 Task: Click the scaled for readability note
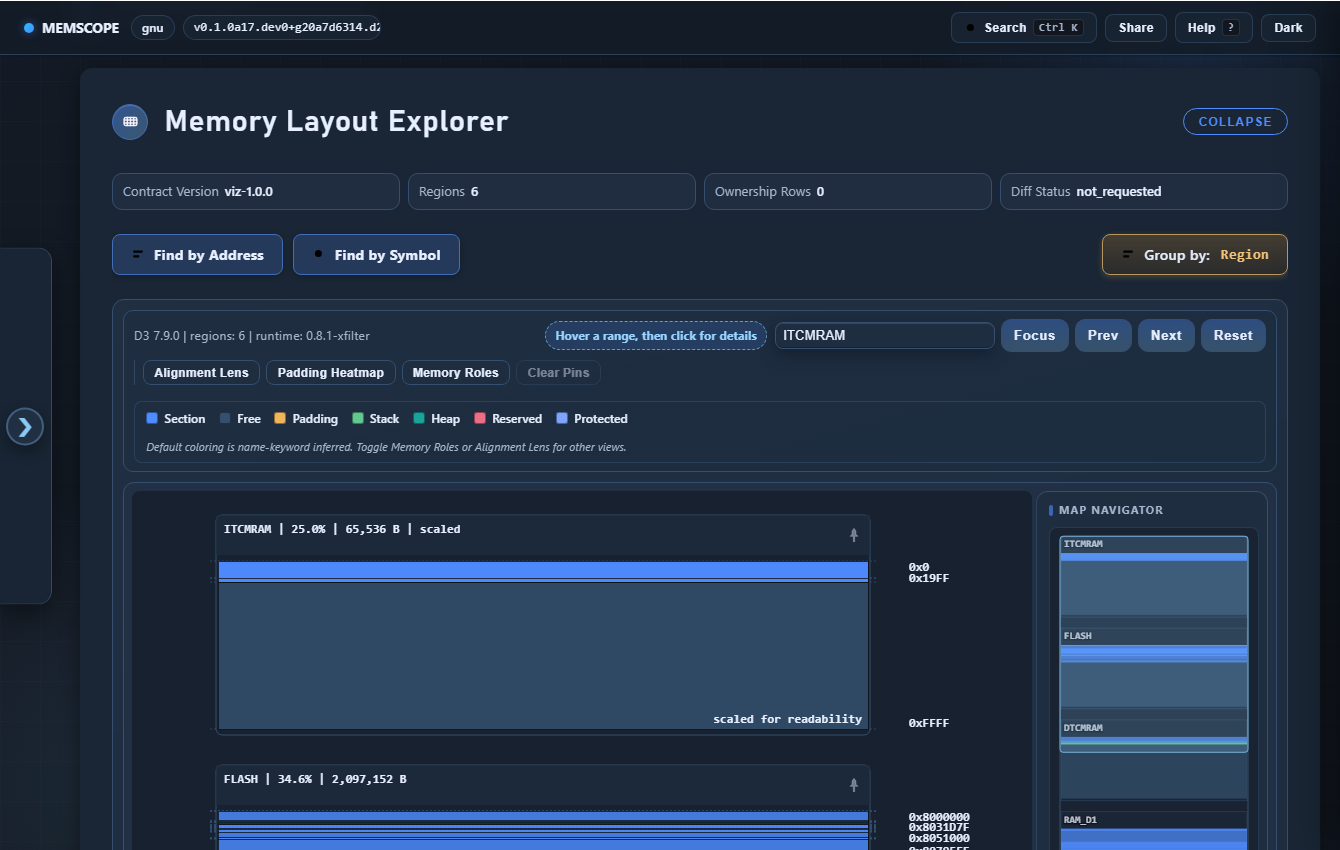[x=787, y=719]
